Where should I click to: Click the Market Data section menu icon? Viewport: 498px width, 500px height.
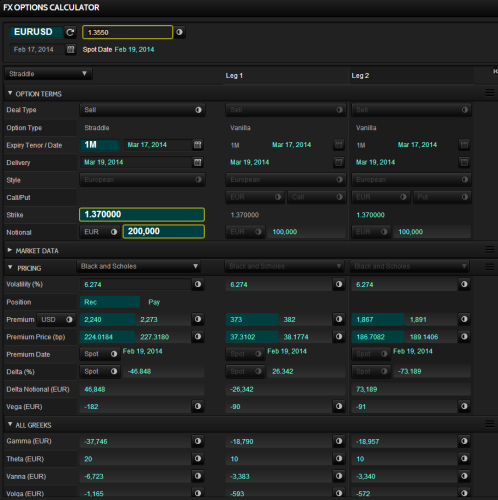489,249
